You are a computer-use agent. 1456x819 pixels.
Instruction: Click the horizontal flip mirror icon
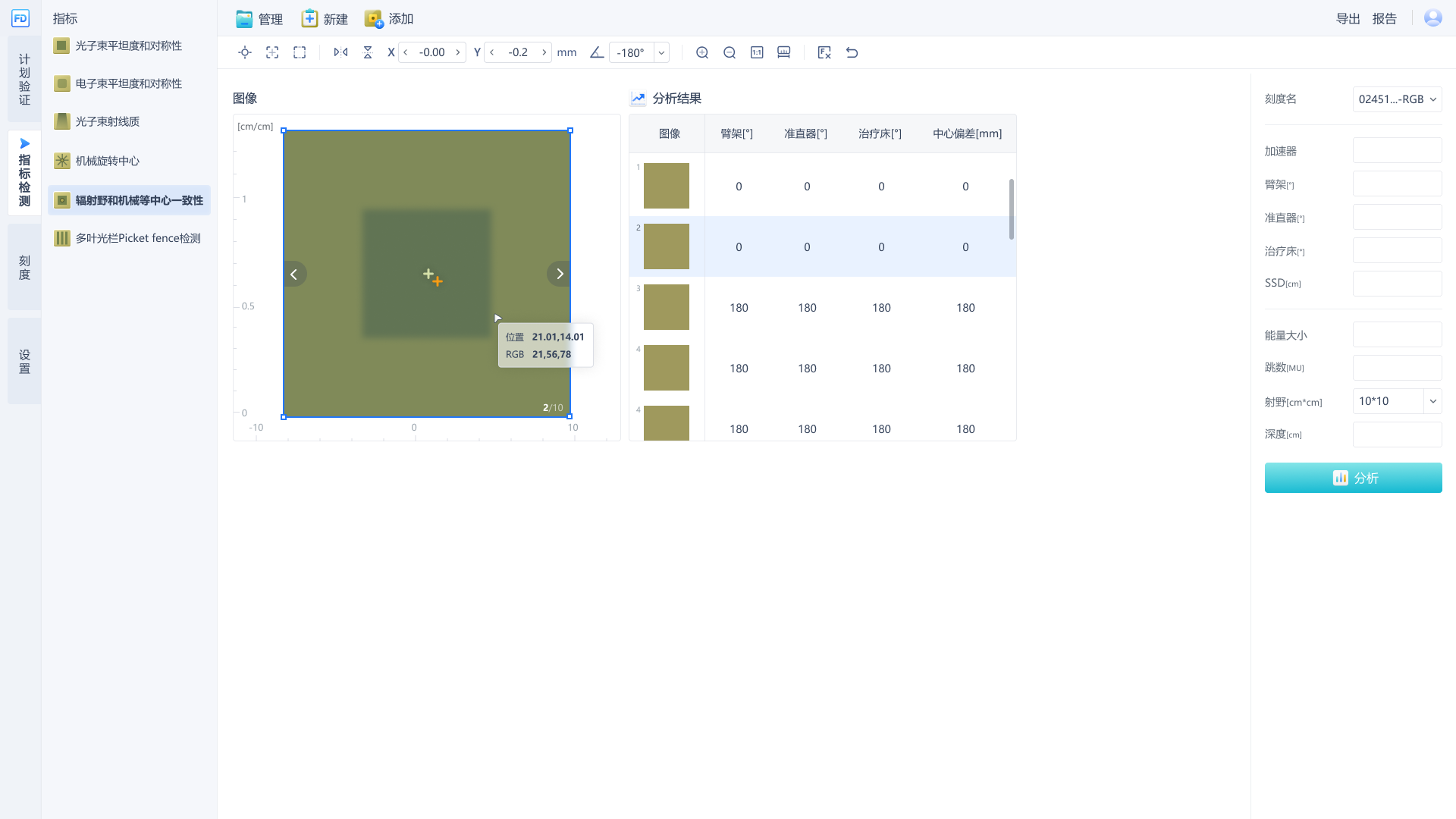coord(340,52)
